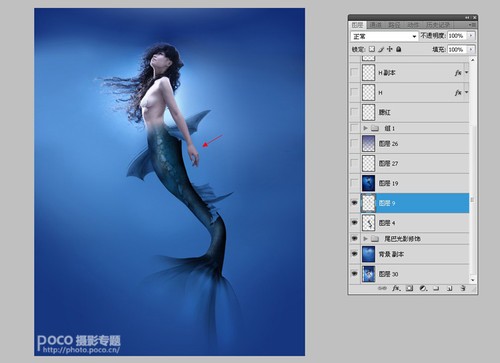Expand the 尾巴光影修饰 group triangle
The height and width of the screenshot is (363, 500).
coord(365,239)
